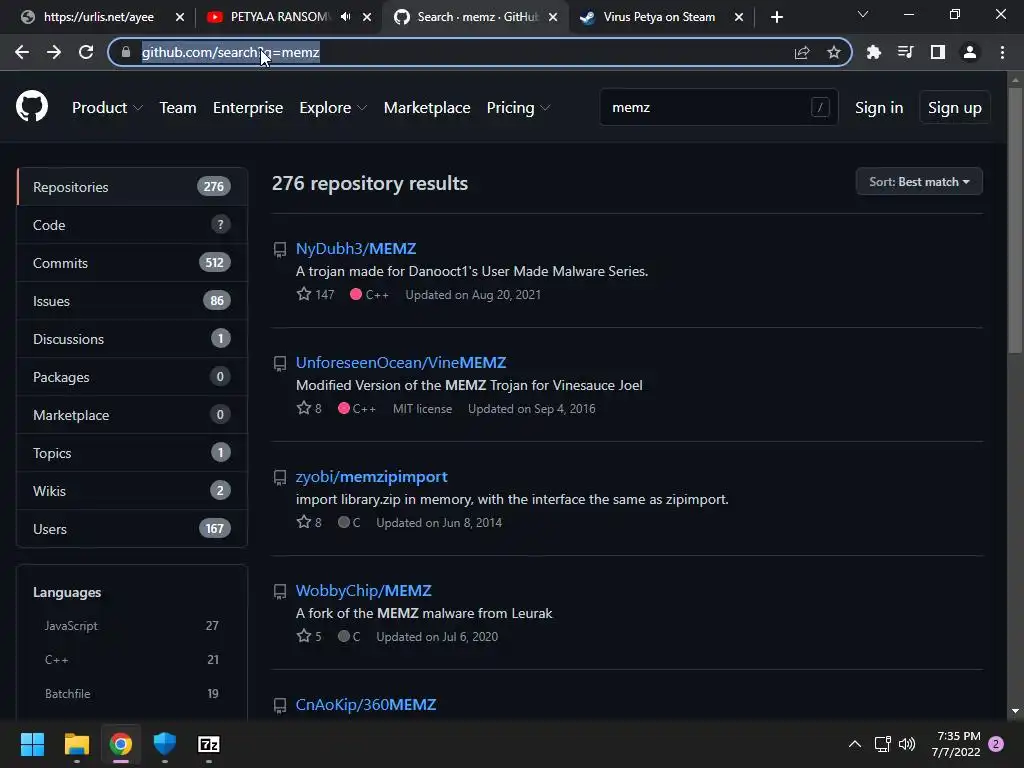Viewport: 1024px width, 768px height.
Task: Bookmark this page with the star icon
Action: pos(833,52)
